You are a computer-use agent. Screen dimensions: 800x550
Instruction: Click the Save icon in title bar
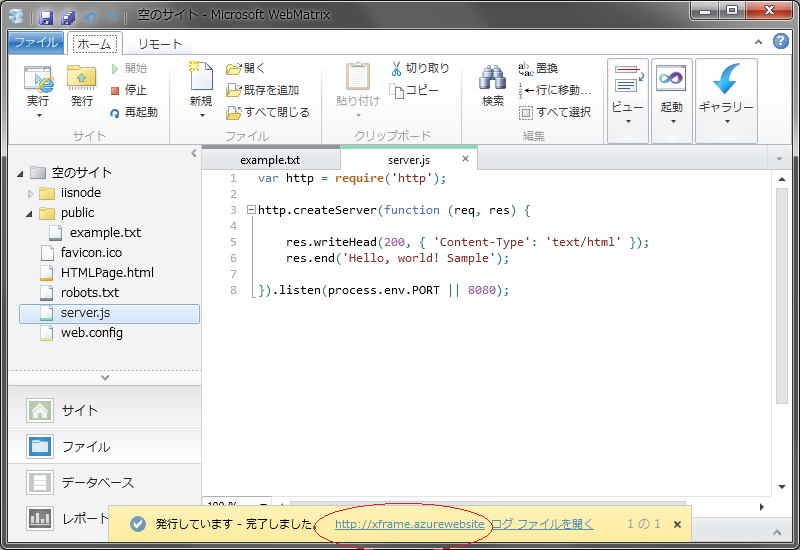46,18
